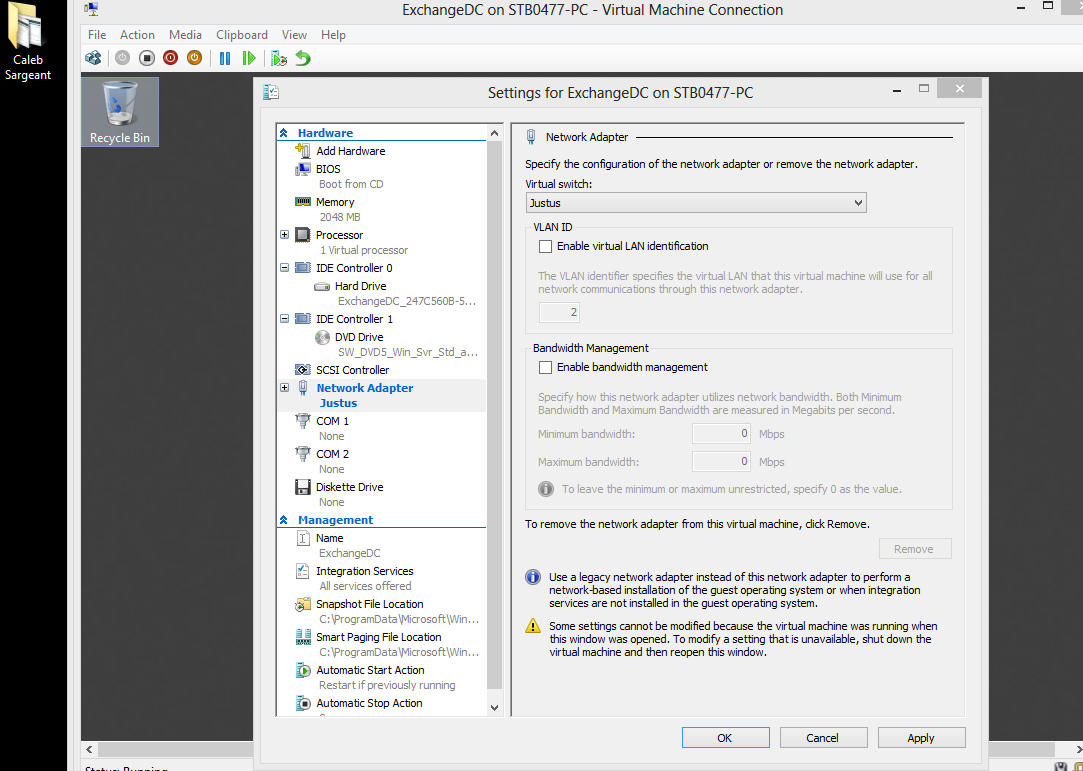Click the Revert toolbar icon

coord(303,58)
